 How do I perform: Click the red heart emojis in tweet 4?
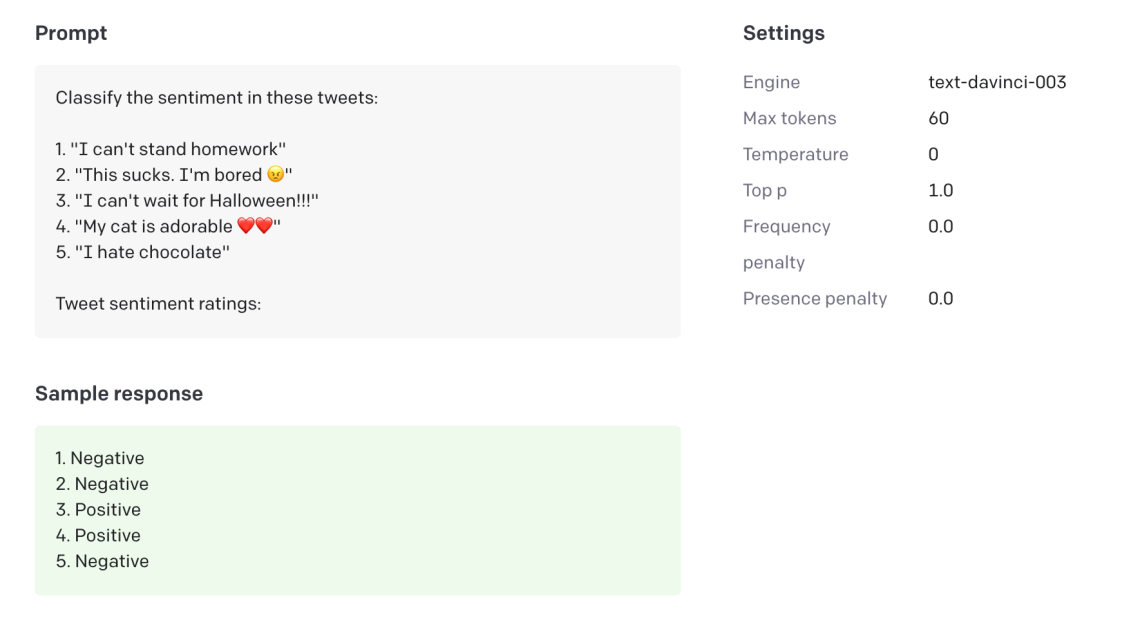(255, 227)
